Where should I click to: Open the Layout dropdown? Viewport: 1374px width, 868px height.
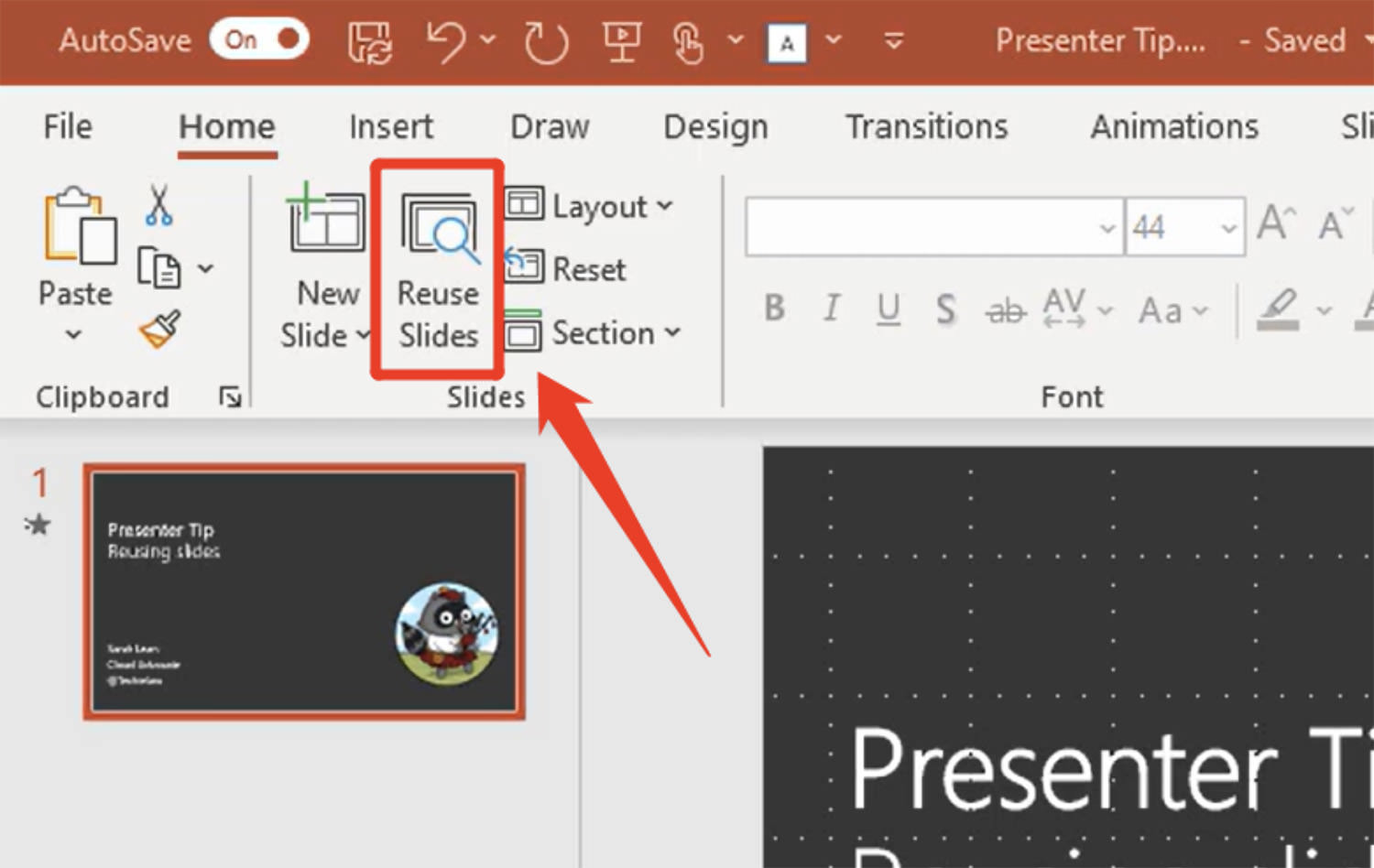pyautogui.click(x=590, y=207)
